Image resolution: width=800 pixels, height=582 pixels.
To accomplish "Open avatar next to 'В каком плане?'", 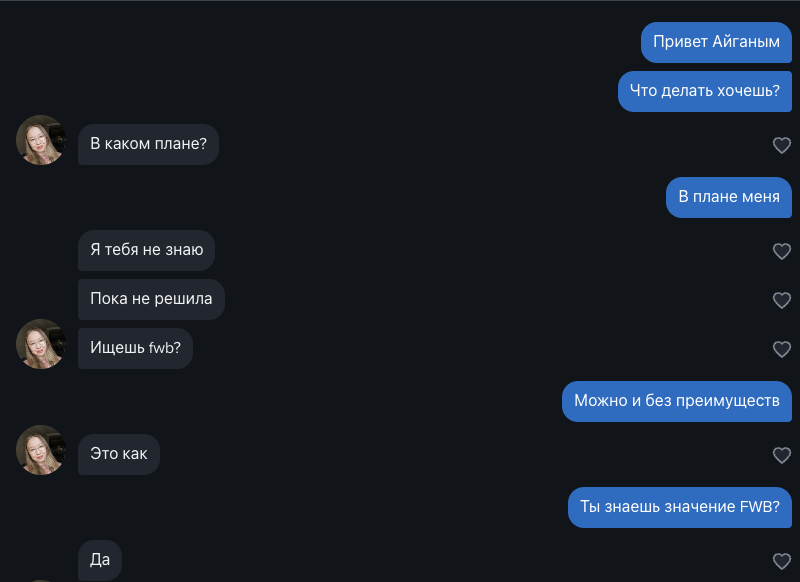I will [x=41, y=140].
